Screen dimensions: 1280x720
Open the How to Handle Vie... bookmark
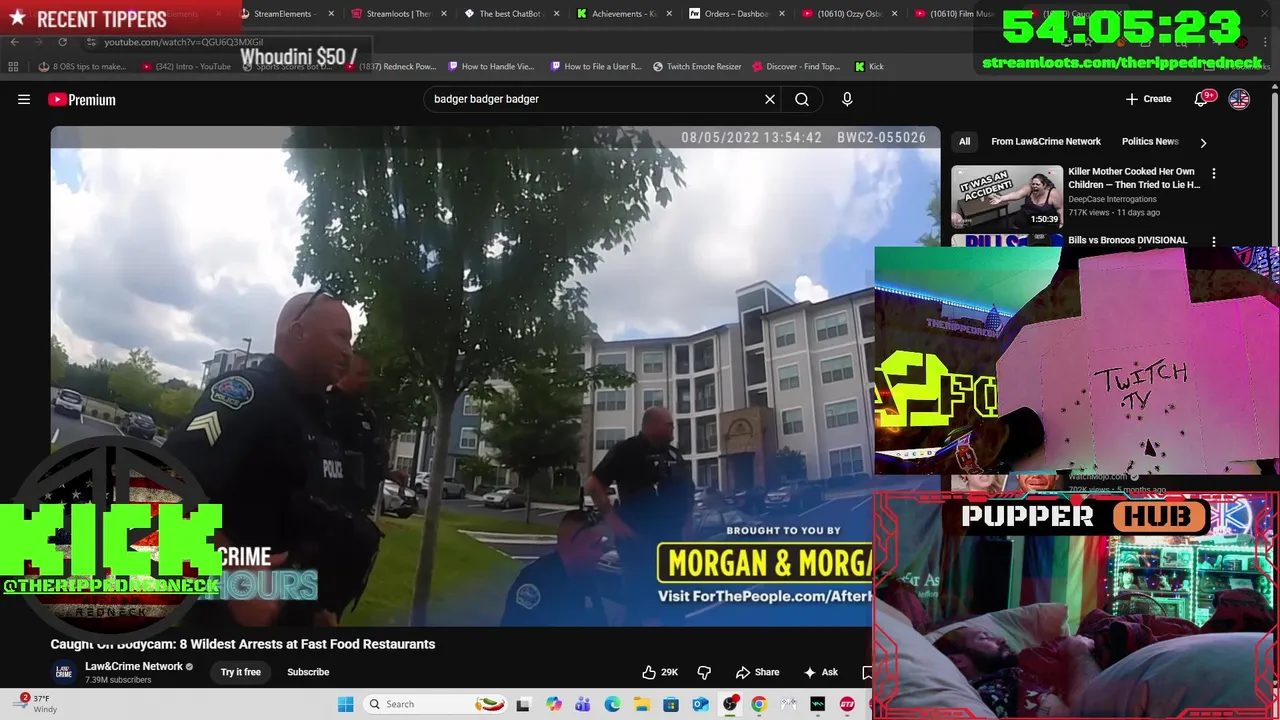[x=491, y=66]
